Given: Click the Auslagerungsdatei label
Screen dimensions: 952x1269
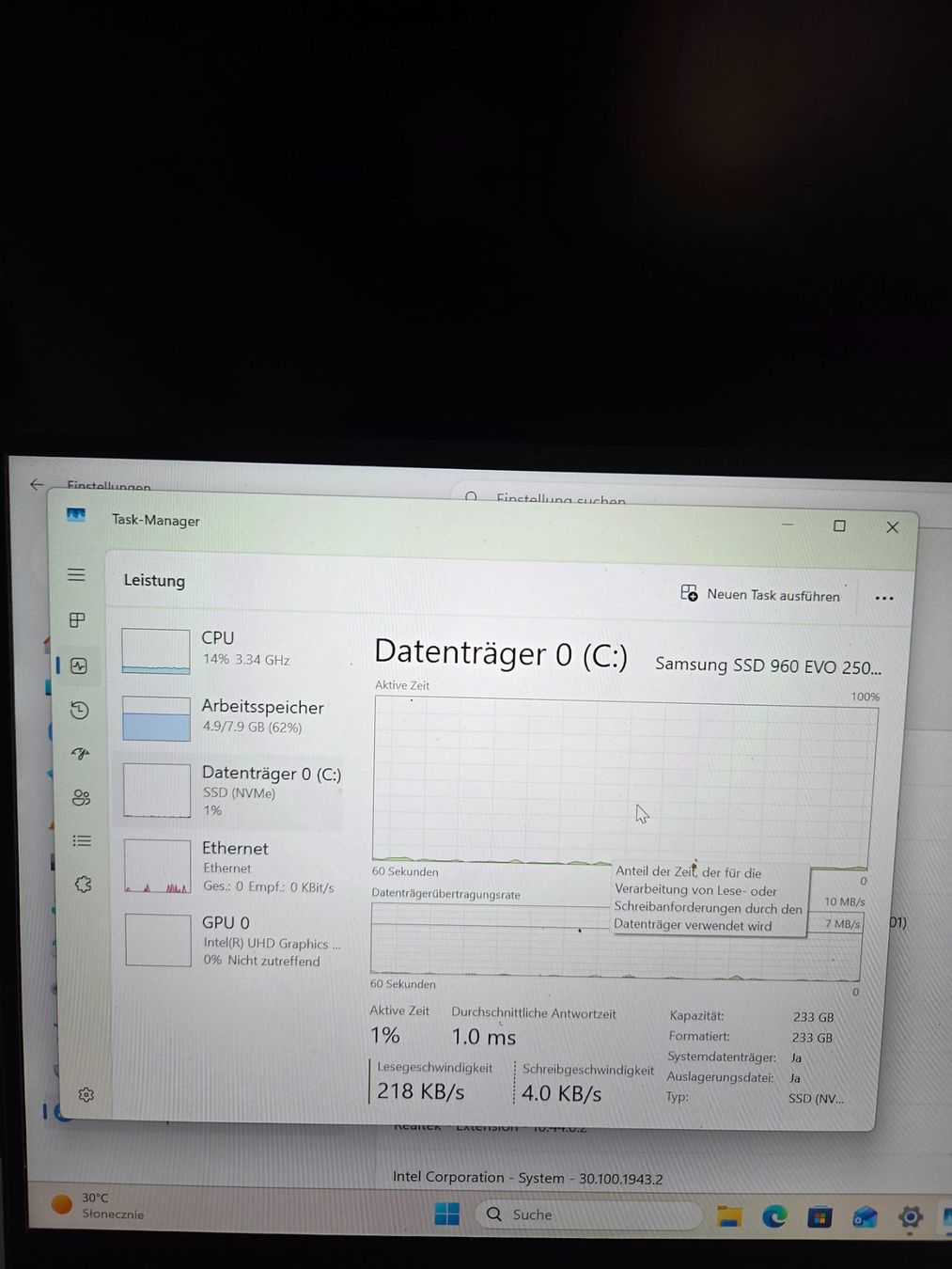Looking at the screenshot, I should tap(720, 1077).
